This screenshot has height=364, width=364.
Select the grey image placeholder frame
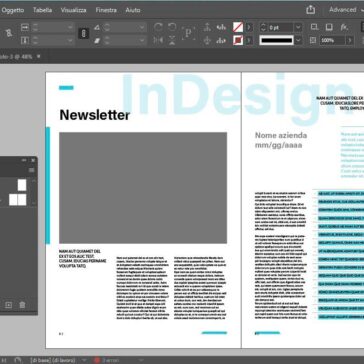(143, 188)
